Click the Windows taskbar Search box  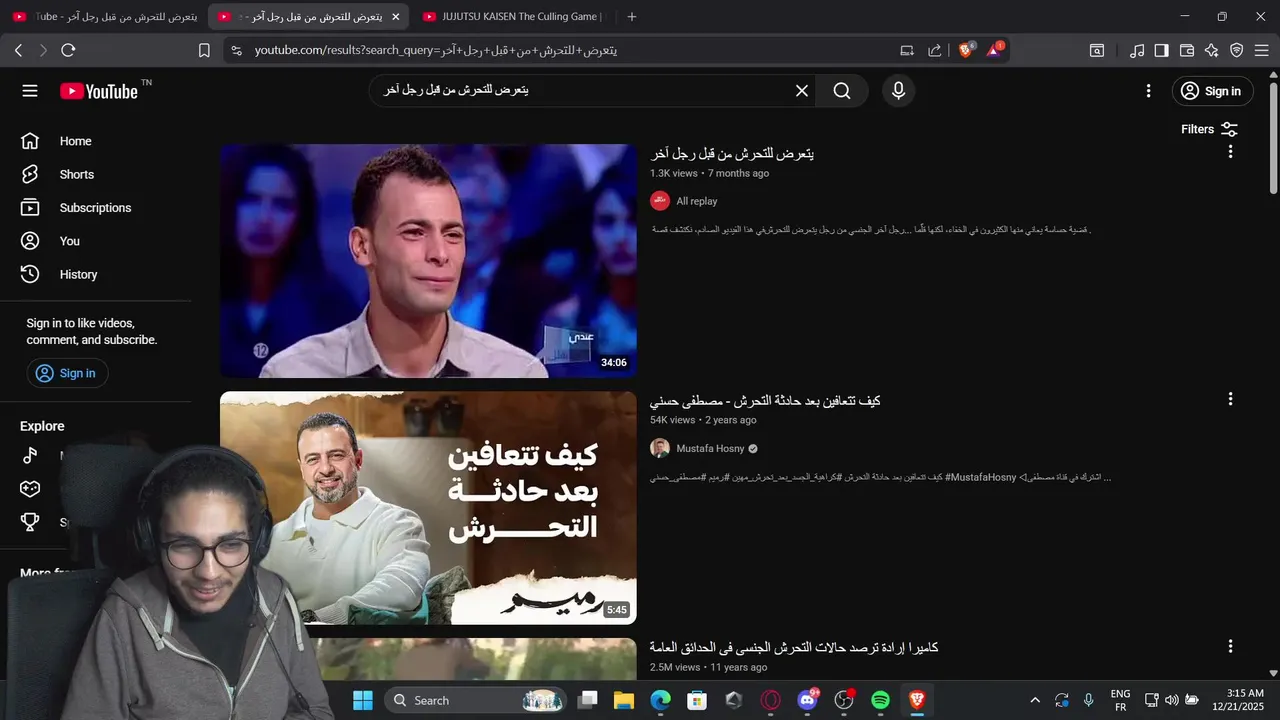point(476,700)
